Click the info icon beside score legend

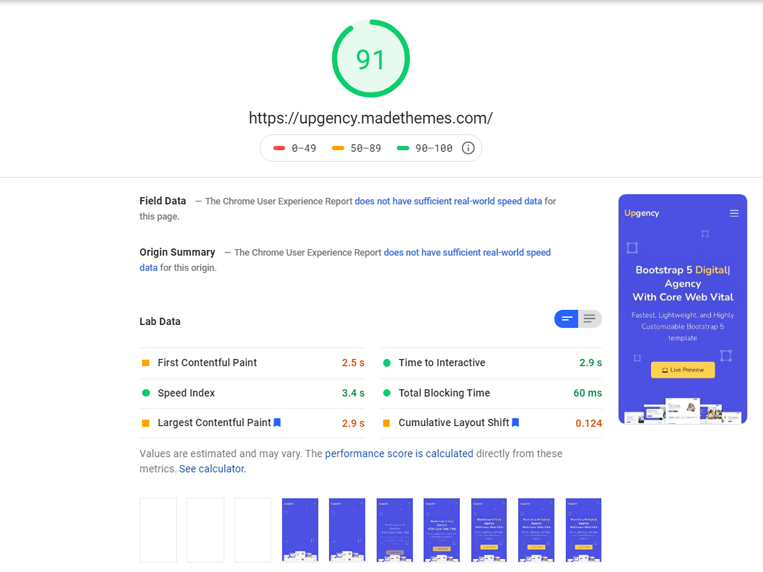click(468, 148)
